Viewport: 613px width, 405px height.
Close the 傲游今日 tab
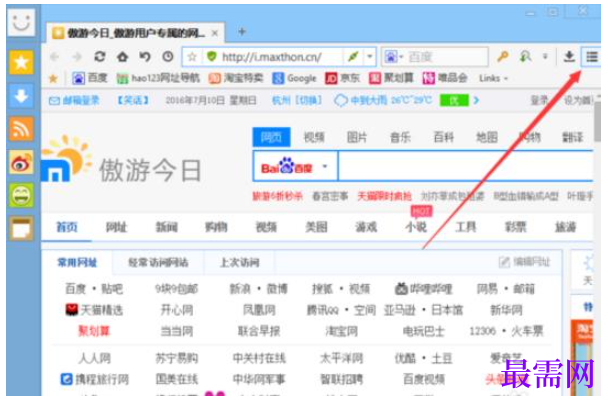click(215, 34)
